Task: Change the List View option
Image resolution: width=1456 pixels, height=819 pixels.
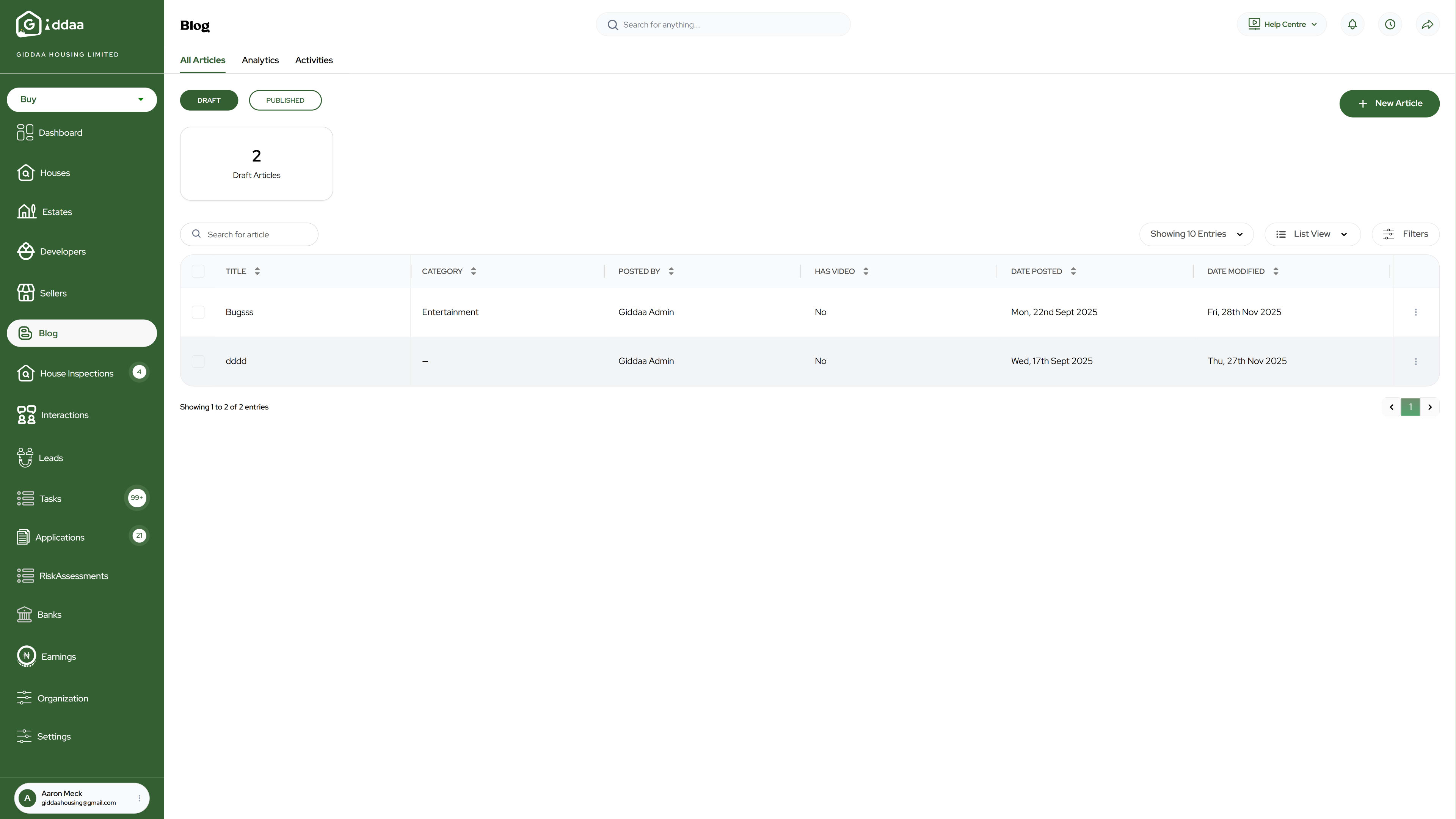Action: click(x=1312, y=234)
